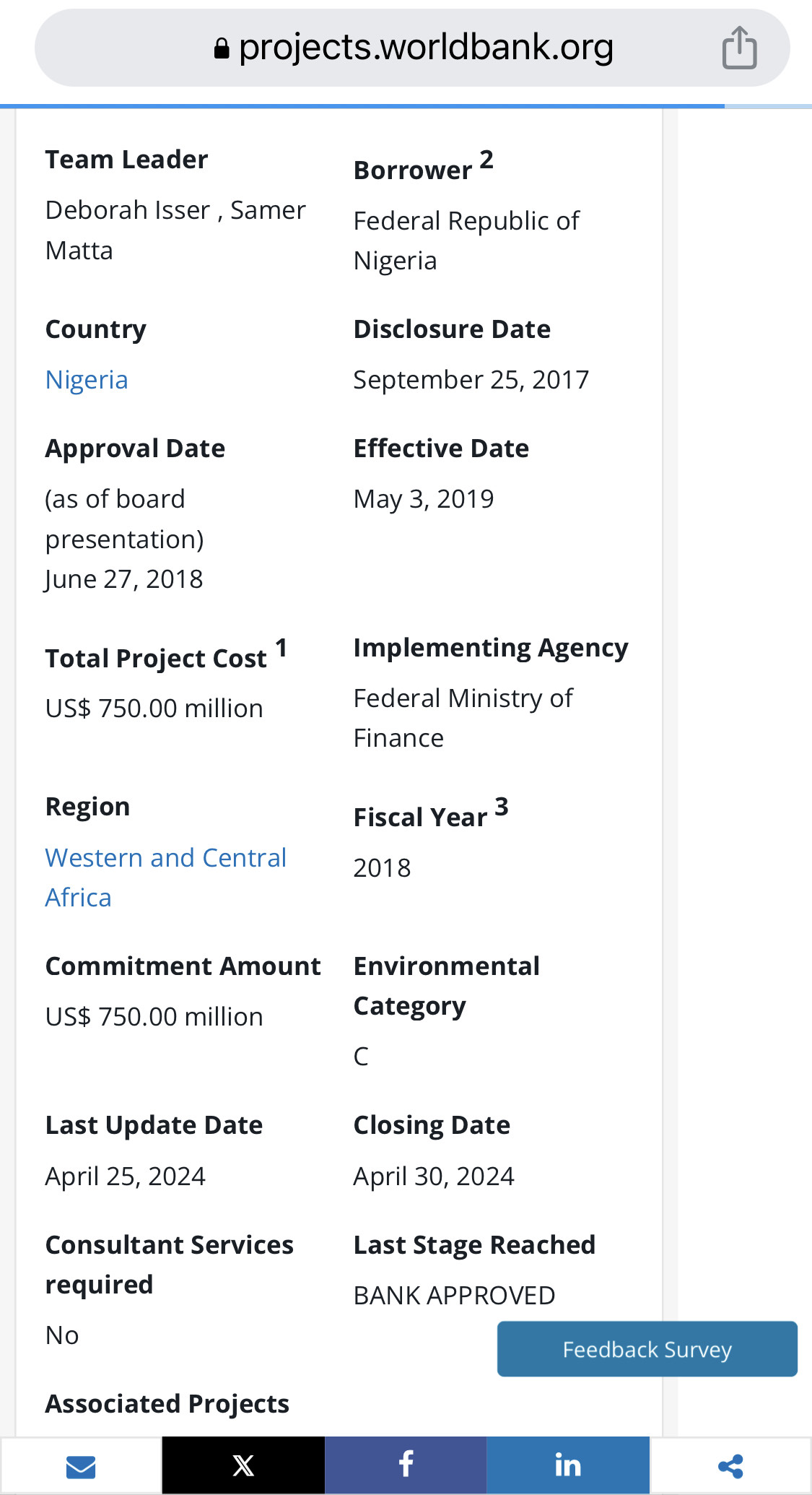This screenshot has height=1495, width=812.
Task: Tap the browser share icon
Action: coord(739,48)
